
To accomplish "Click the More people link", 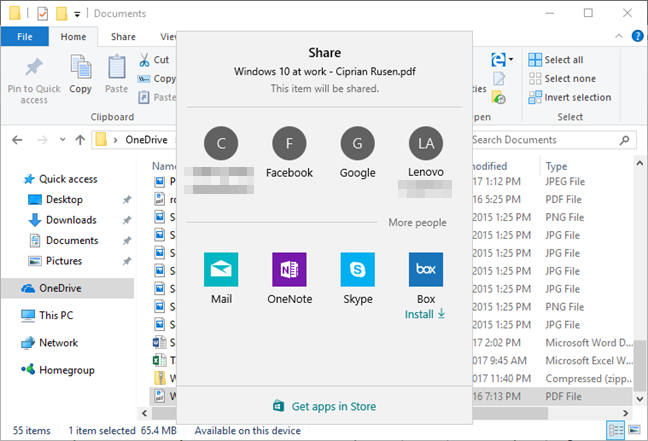I will coord(417,222).
